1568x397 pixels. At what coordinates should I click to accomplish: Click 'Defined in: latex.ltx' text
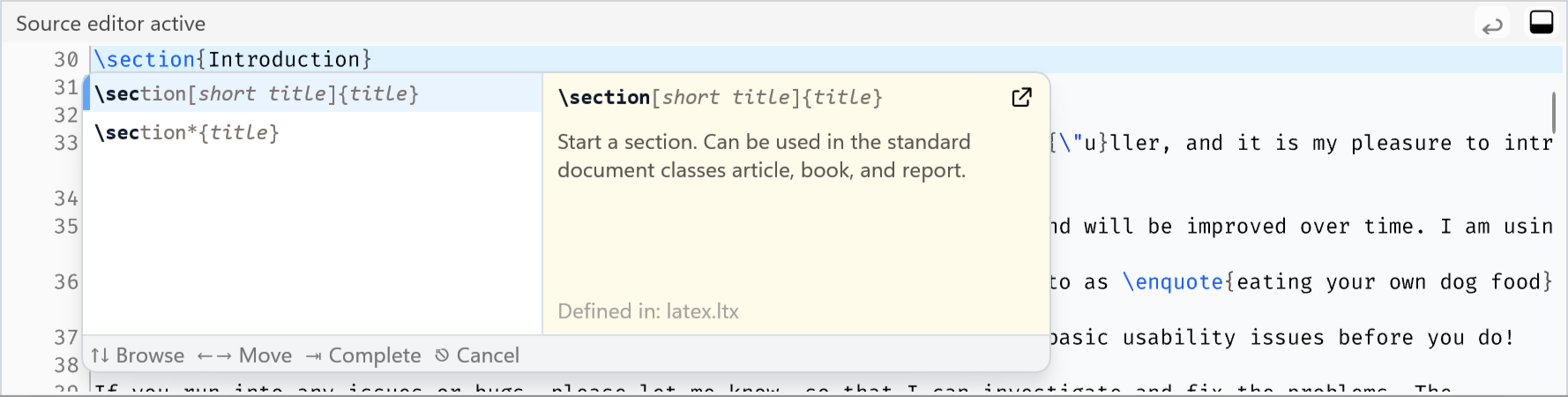coord(648,311)
